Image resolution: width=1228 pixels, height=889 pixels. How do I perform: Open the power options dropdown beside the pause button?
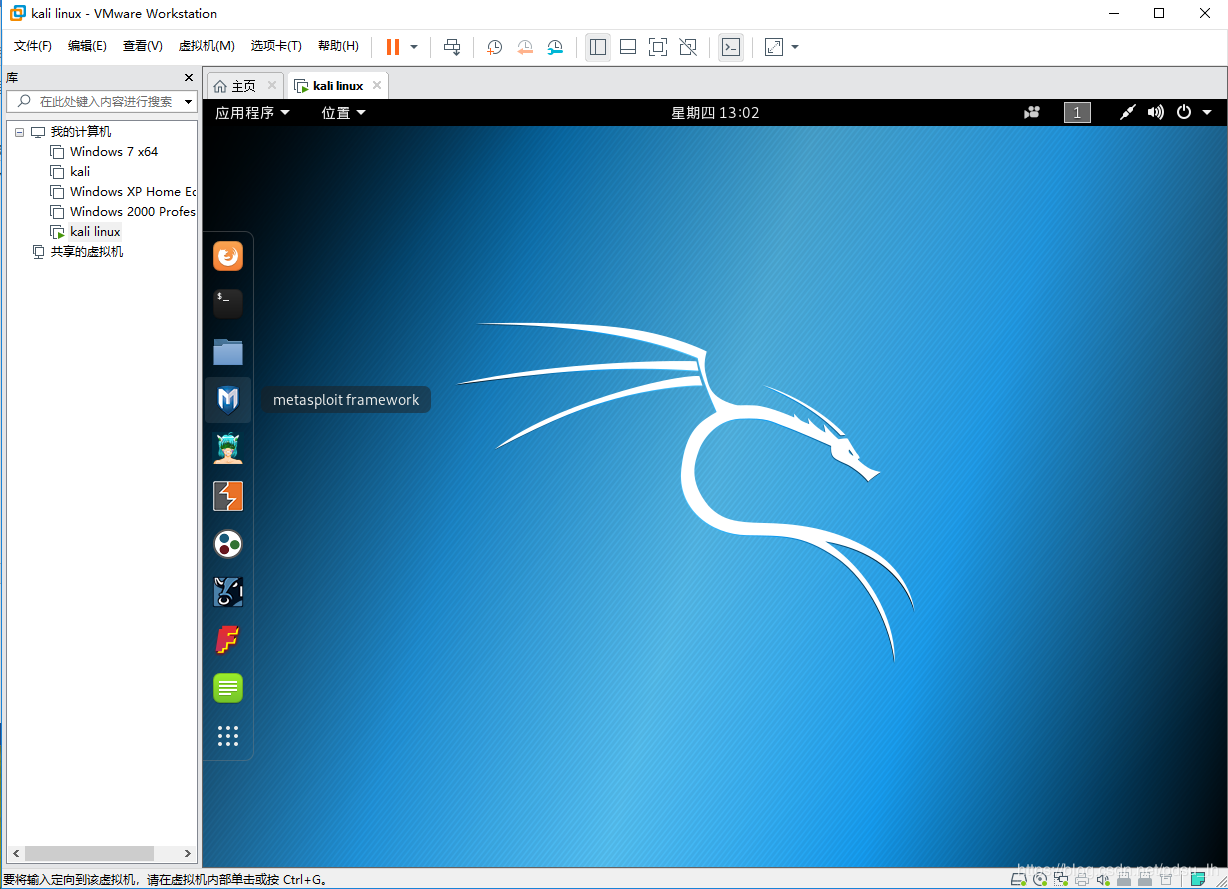(x=414, y=47)
